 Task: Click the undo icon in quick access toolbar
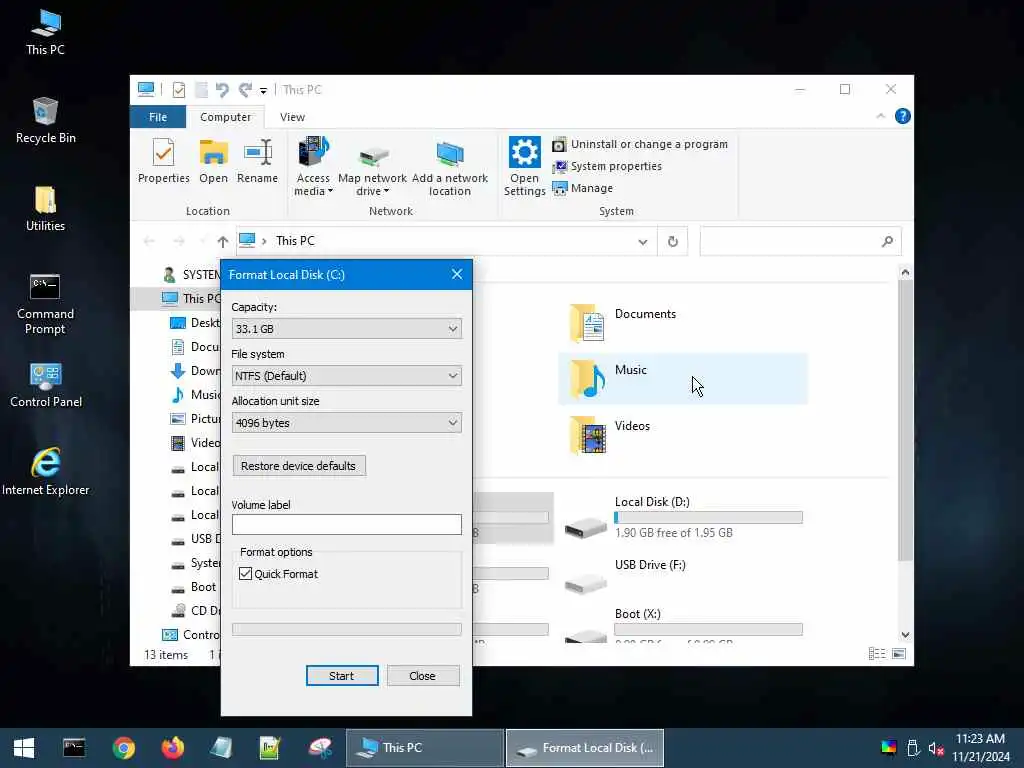[x=222, y=89]
